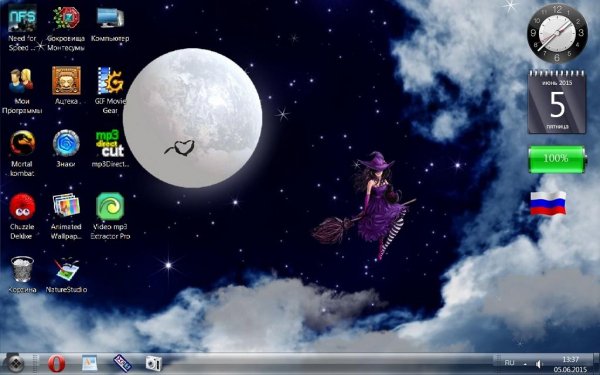Open the Компьютер desktop icon

110,23
